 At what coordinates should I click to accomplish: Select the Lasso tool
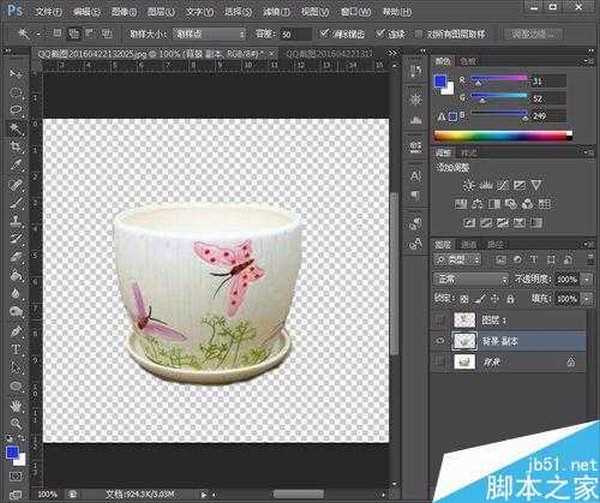click(x=15, y=110)
